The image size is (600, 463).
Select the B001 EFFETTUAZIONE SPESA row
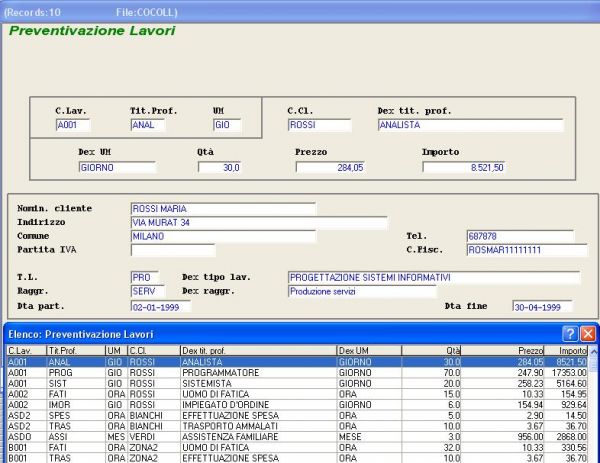(x=297, y=458)
